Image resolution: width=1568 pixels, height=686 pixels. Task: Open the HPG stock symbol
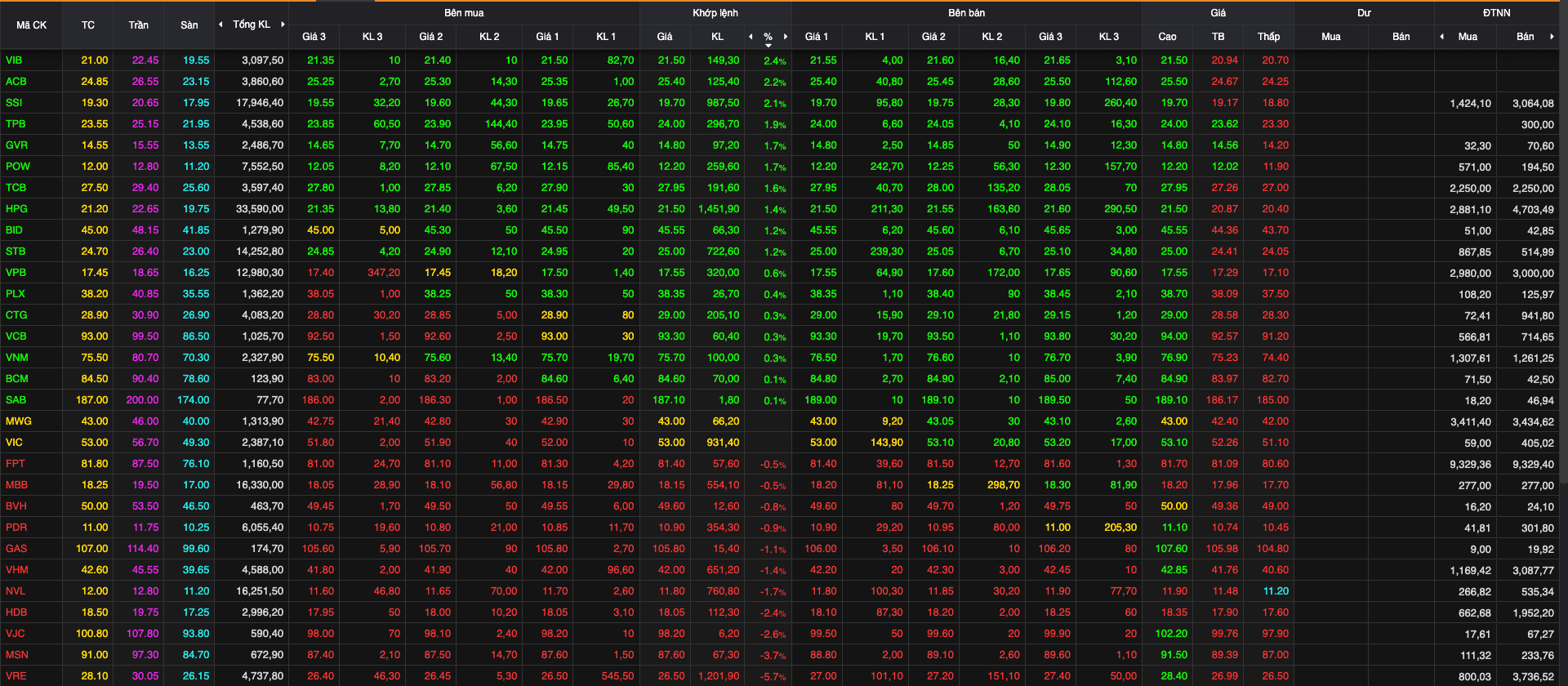point(16,209)
